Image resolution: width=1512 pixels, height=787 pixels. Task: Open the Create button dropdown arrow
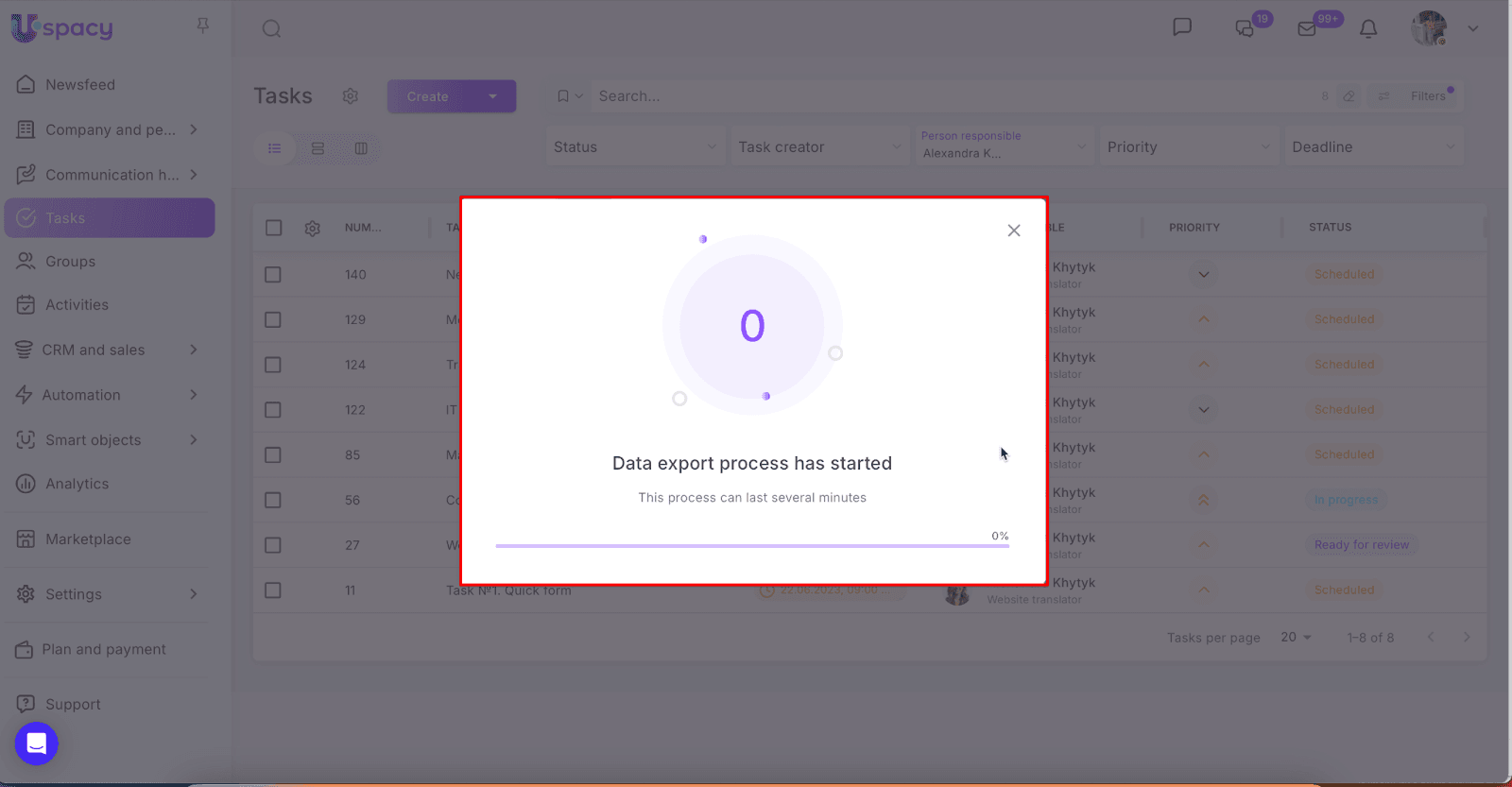click(492, 96)
